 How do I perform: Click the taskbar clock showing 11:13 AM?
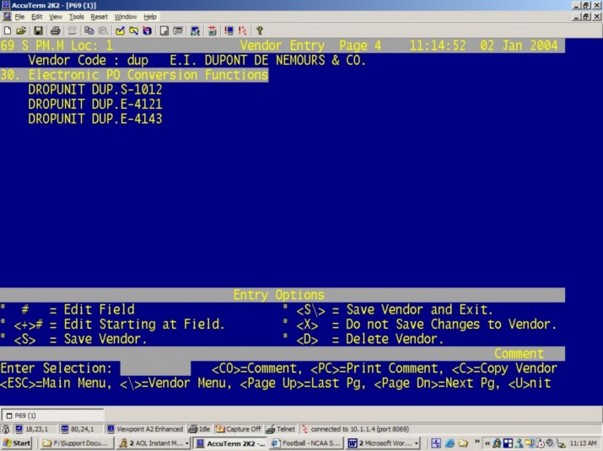[583, 444]
